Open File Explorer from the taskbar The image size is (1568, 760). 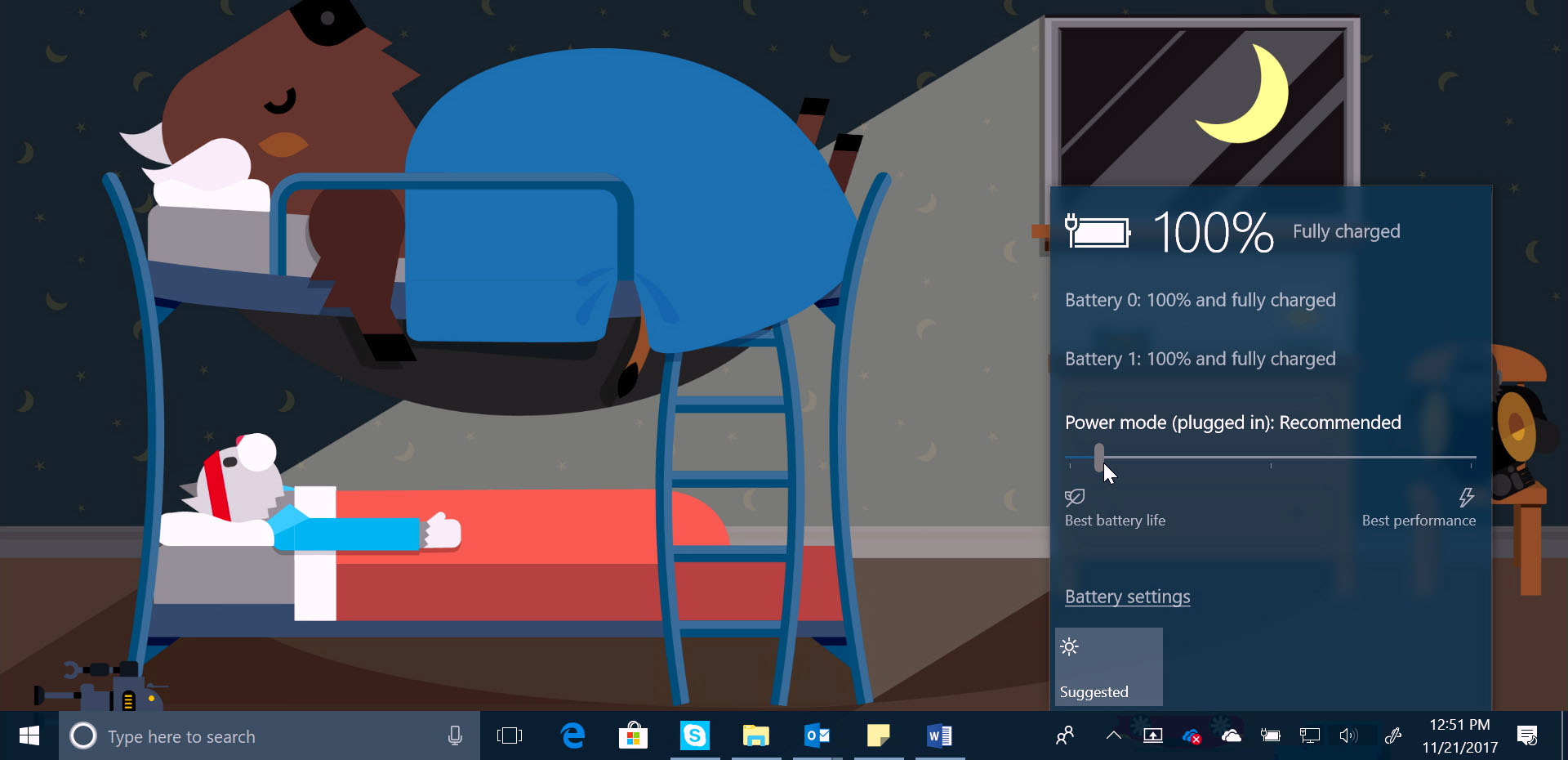pos(756,736)
